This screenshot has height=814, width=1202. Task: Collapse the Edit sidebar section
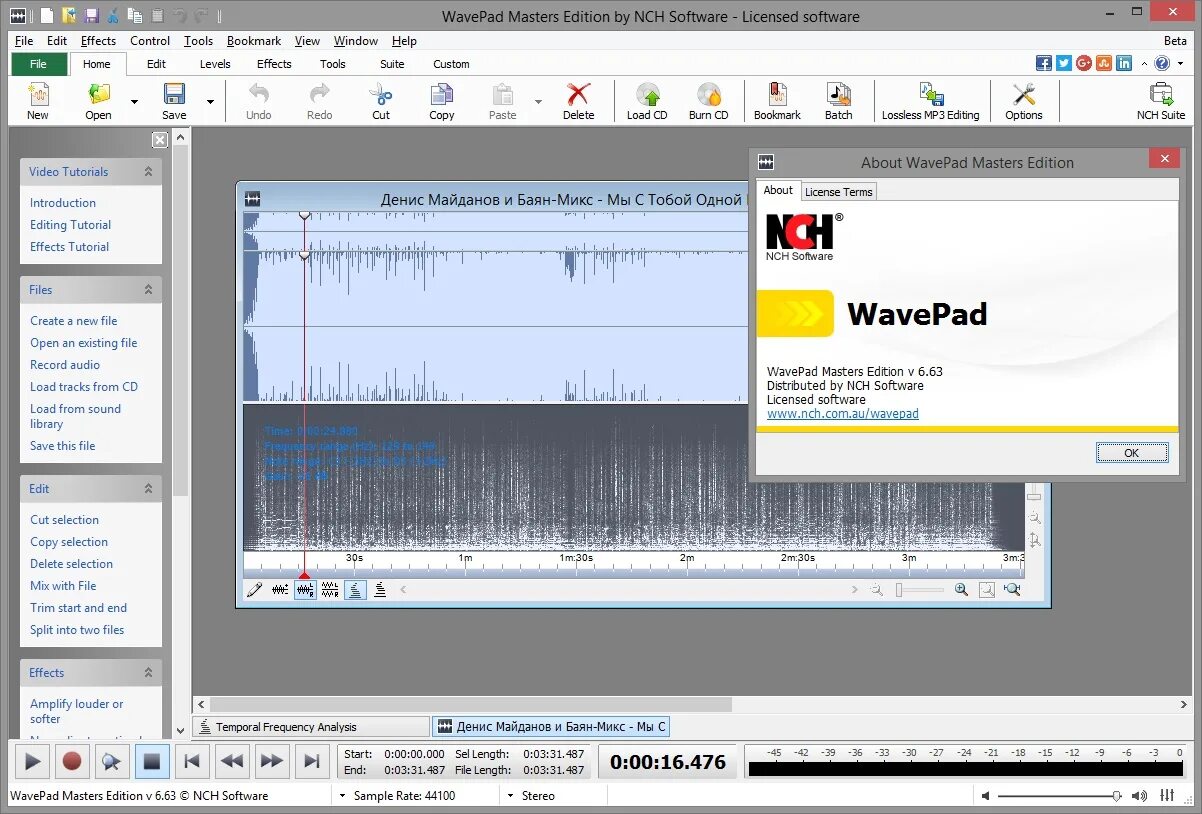coord(148,488)
